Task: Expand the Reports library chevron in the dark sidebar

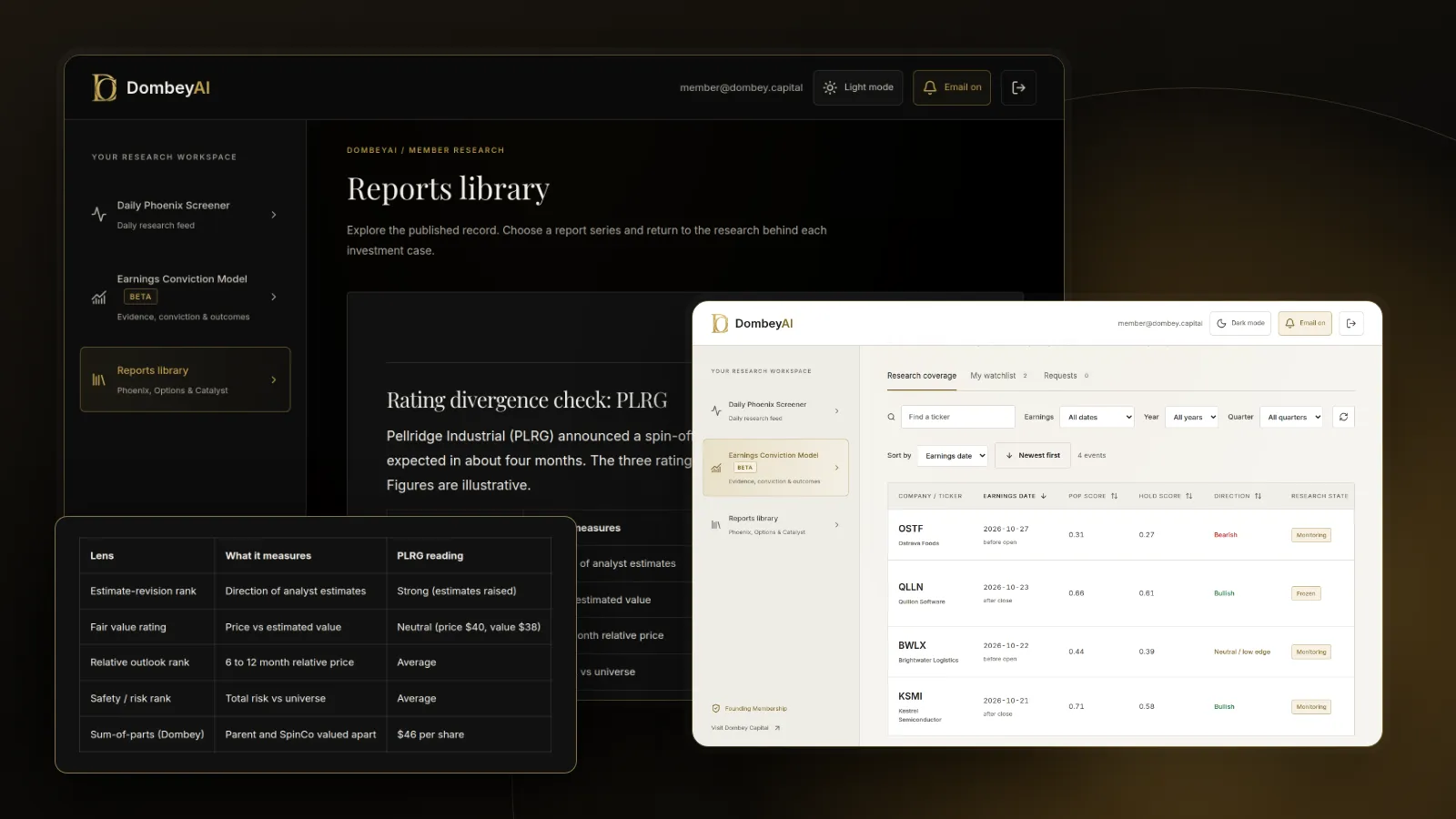Action: click(x=274, y=379)
